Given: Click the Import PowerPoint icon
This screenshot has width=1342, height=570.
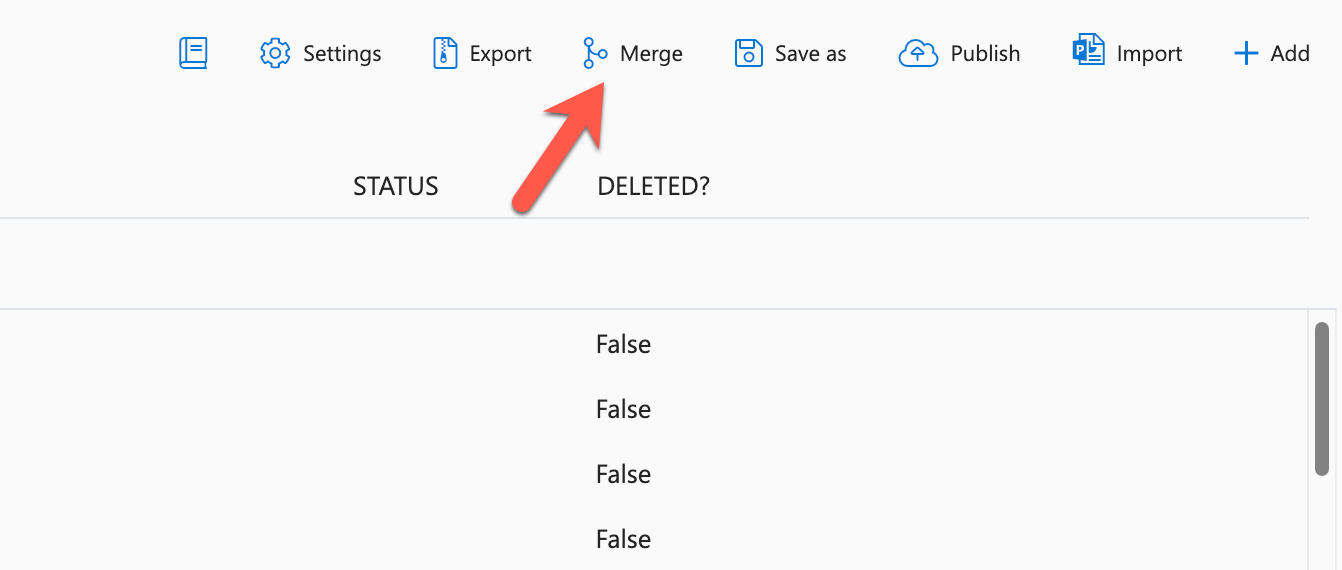Looking at the screenshot, I should pos(1088,51).
